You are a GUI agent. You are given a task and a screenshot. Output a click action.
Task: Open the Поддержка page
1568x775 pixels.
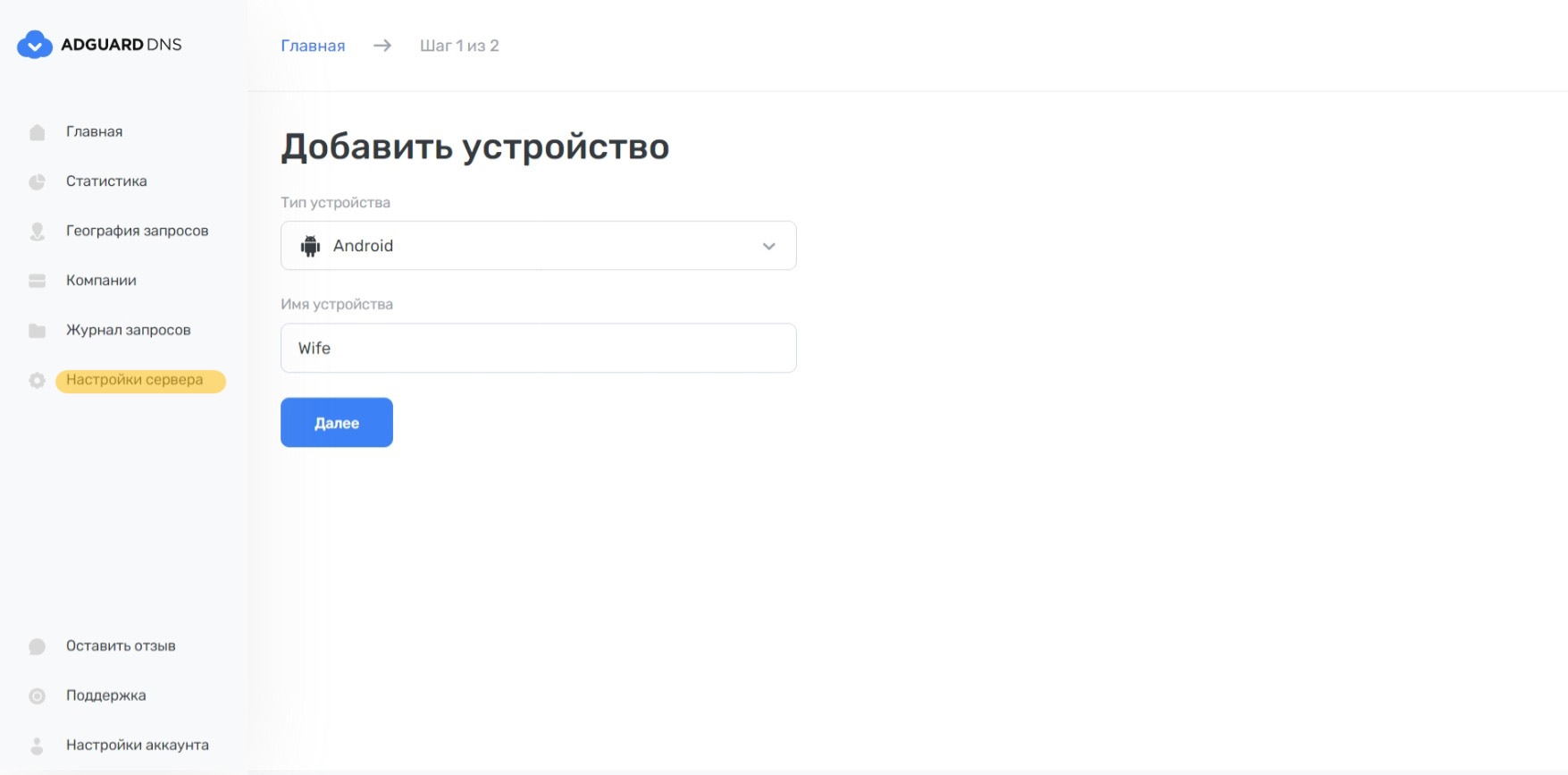click(105, 695)
